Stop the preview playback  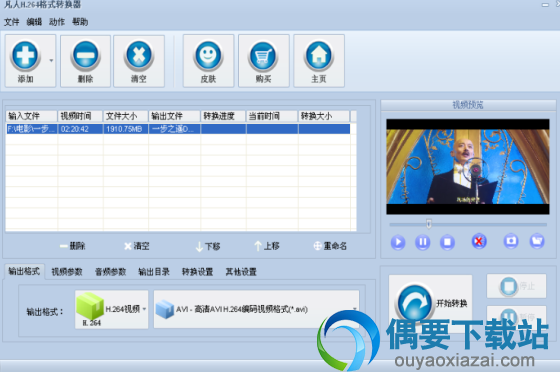coord(447,242)
